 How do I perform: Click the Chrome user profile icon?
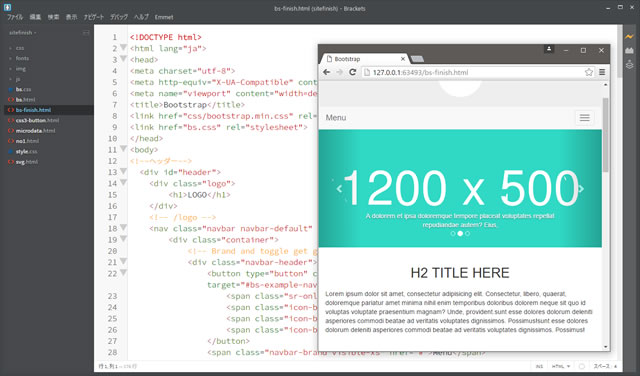pyautogui.click(x=549, y=49)
